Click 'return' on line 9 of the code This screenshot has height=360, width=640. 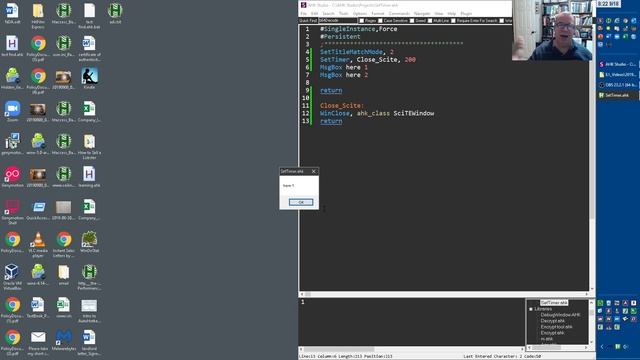click(331, 91)
